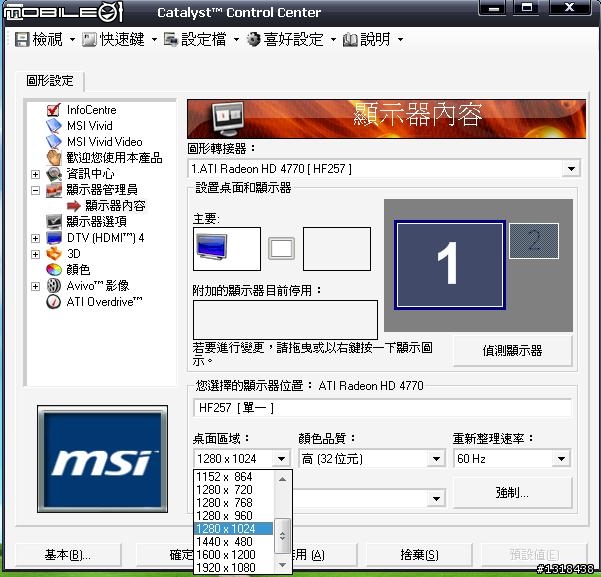Image resolution: width=601 pixels, height=577 pixels.
Task: Click the 顯示器選項 monitor icon
Action: pos(53,222)
